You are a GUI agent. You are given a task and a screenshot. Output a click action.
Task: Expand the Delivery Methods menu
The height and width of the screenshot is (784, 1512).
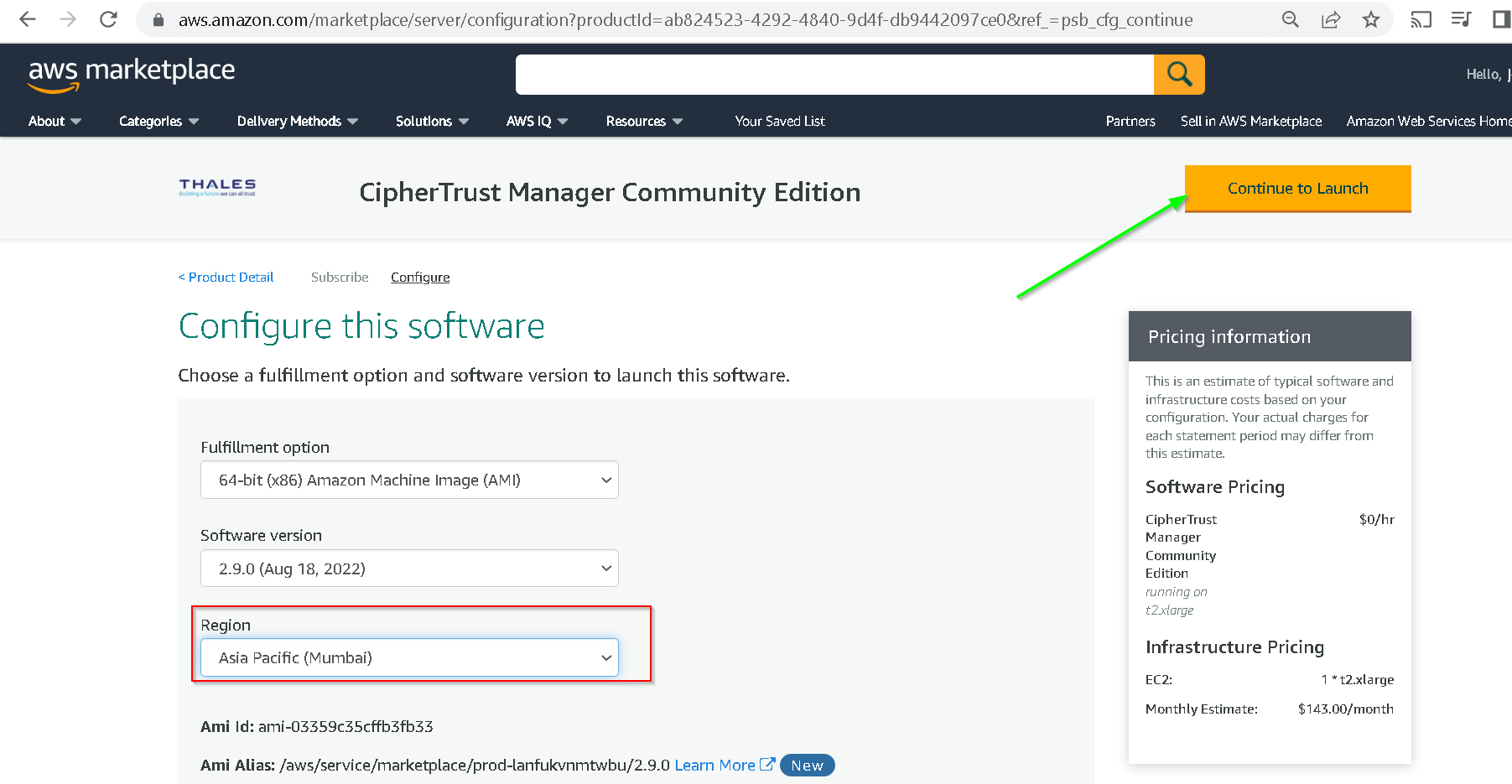(x=298, y=121)
